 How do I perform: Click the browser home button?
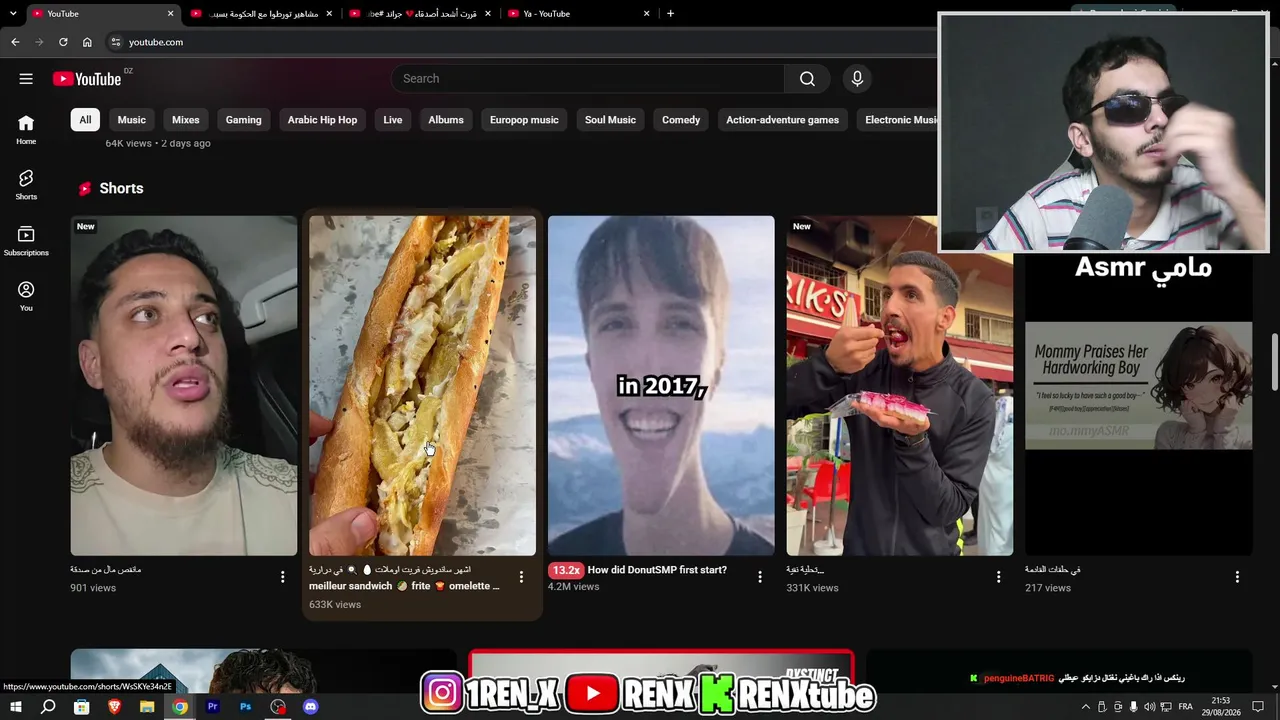(87, 42)
